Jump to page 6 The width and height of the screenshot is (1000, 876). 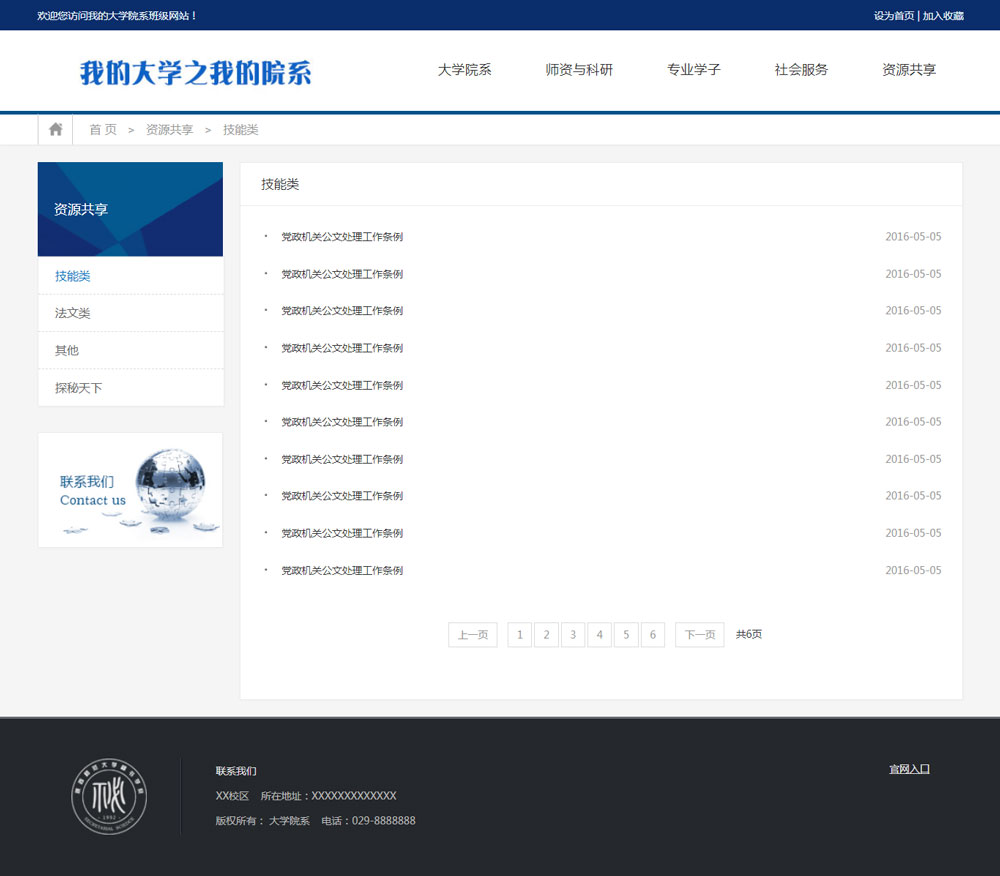[x=652, y=634]
